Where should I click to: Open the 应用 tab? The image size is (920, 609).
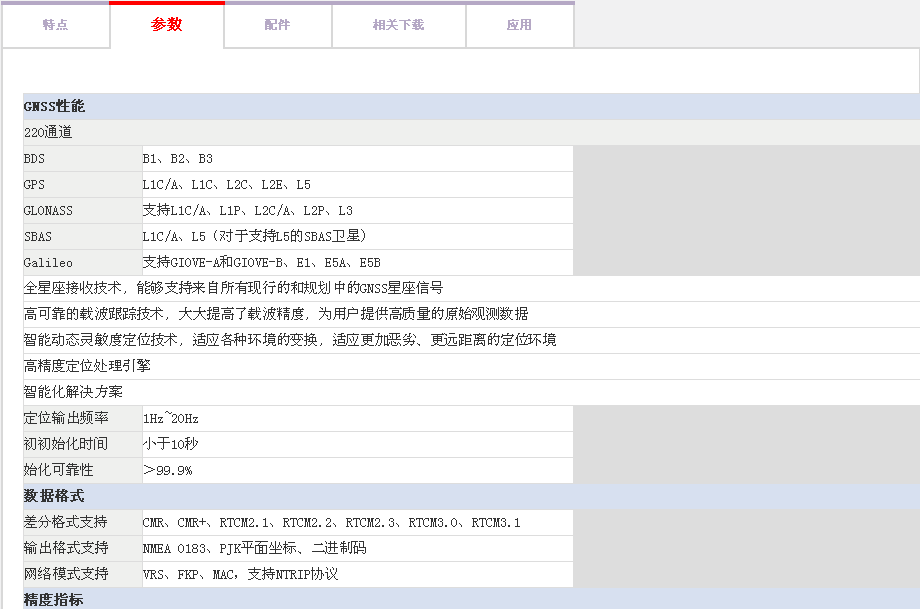519,25
